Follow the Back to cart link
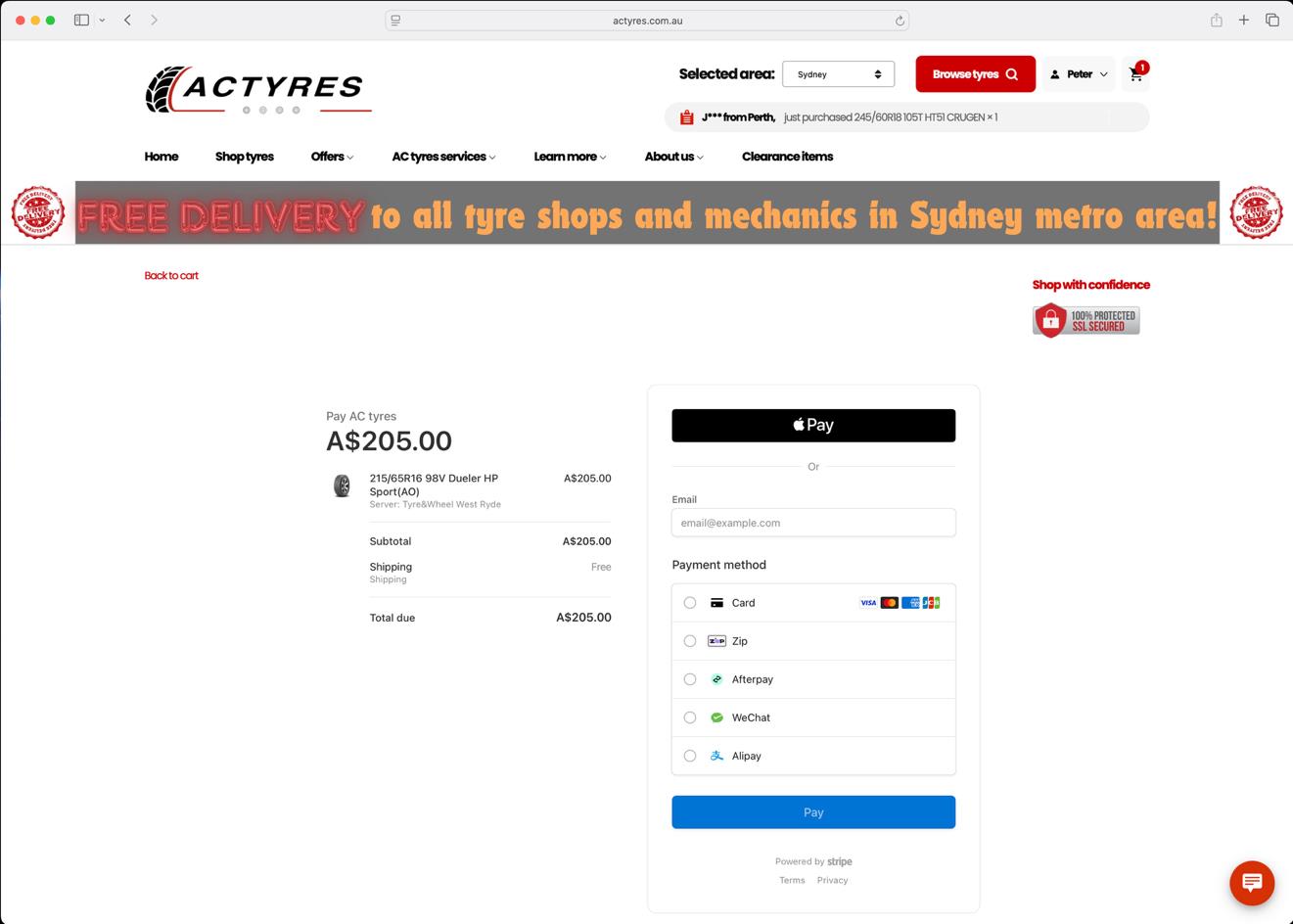 coord(171,276)
